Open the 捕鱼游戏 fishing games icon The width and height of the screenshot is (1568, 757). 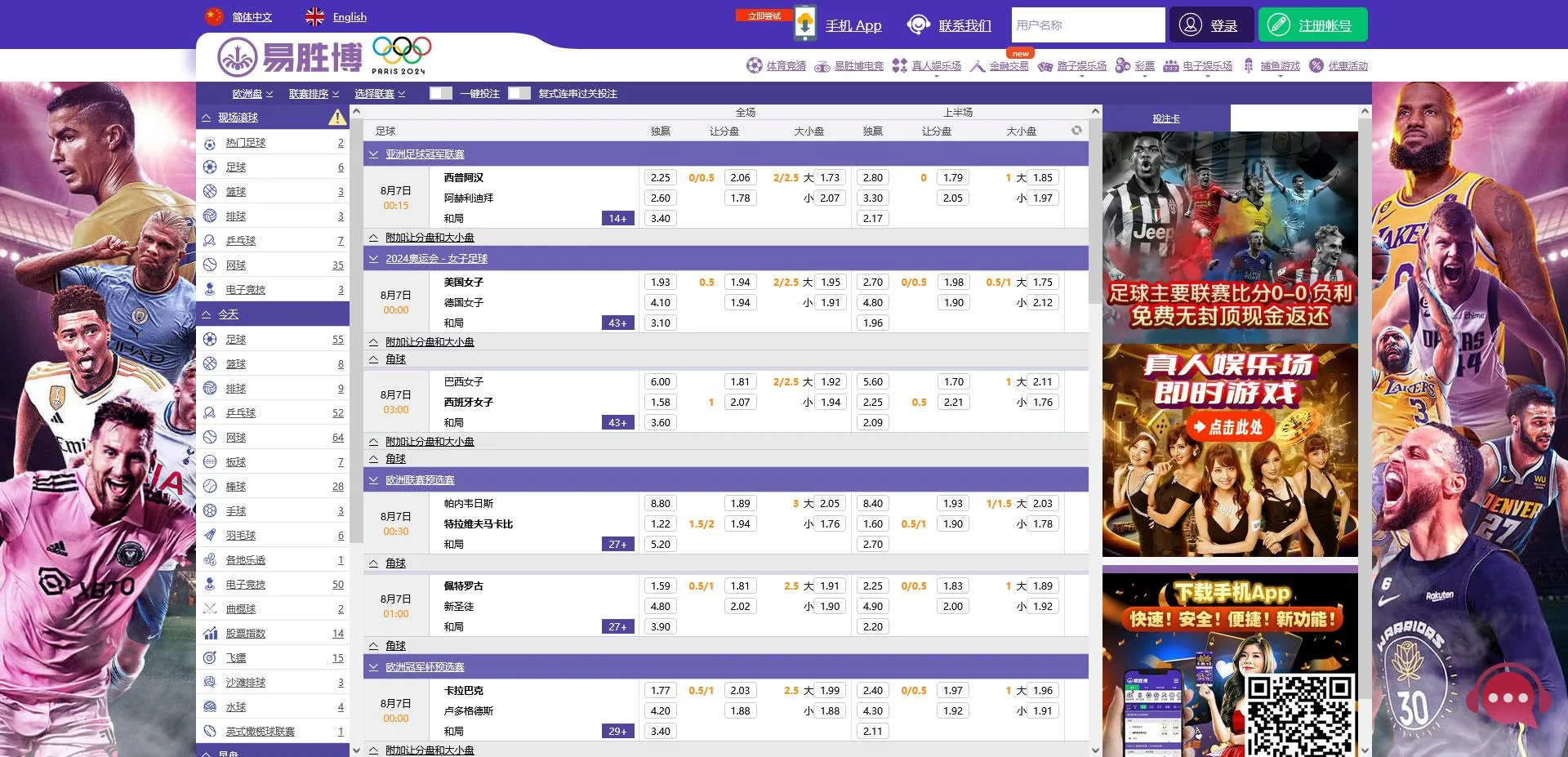pyautogui.click(x=1247, y=65)
